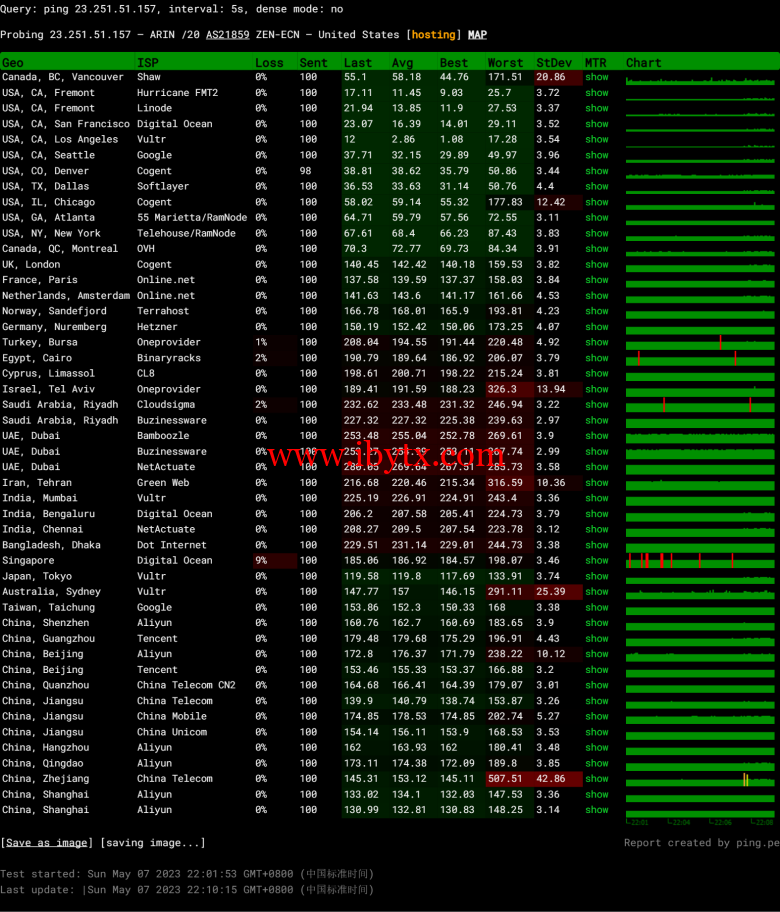
Task: Show MTR for Canada, BC, Vancouver
Action: [597, 77]
